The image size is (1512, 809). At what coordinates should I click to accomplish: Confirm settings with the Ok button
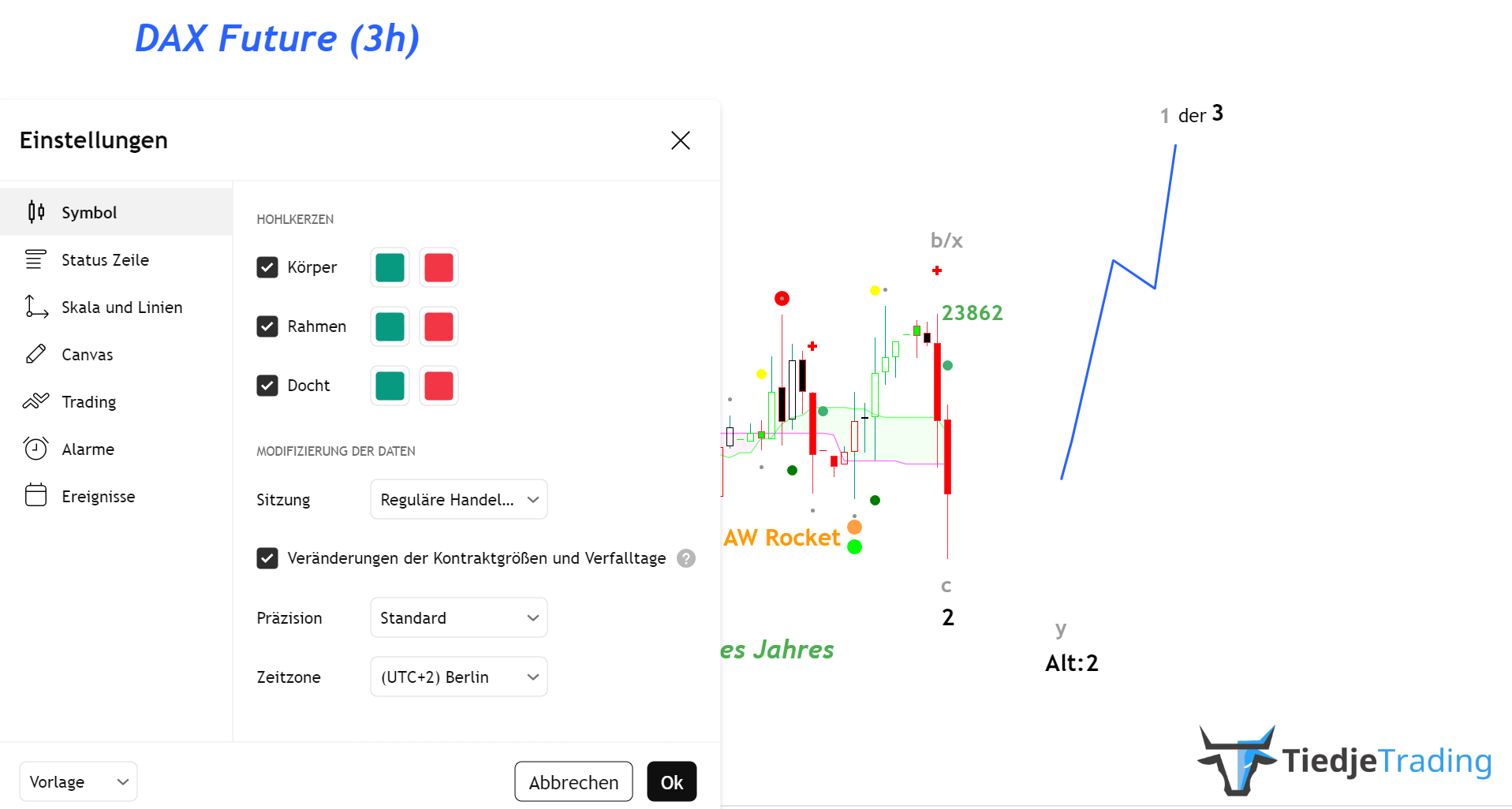pyautogui.click(x=671, y=782)
